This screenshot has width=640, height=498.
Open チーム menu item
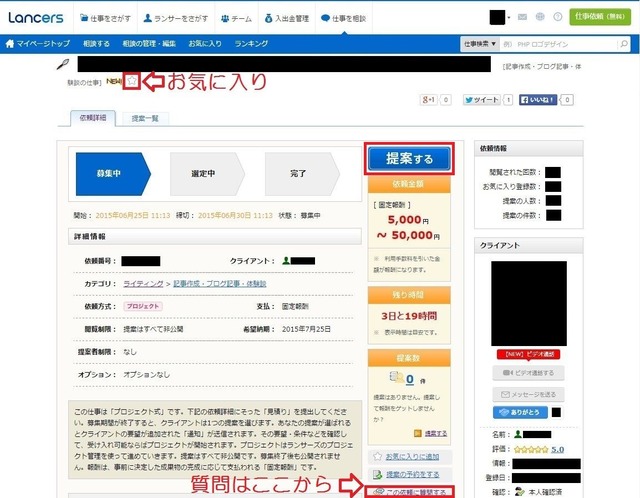pyautogui.click(x=236, y=18)
